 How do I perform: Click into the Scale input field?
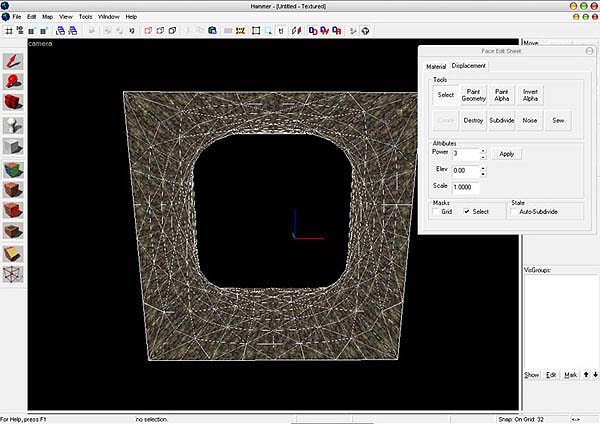tap(466, 187)
